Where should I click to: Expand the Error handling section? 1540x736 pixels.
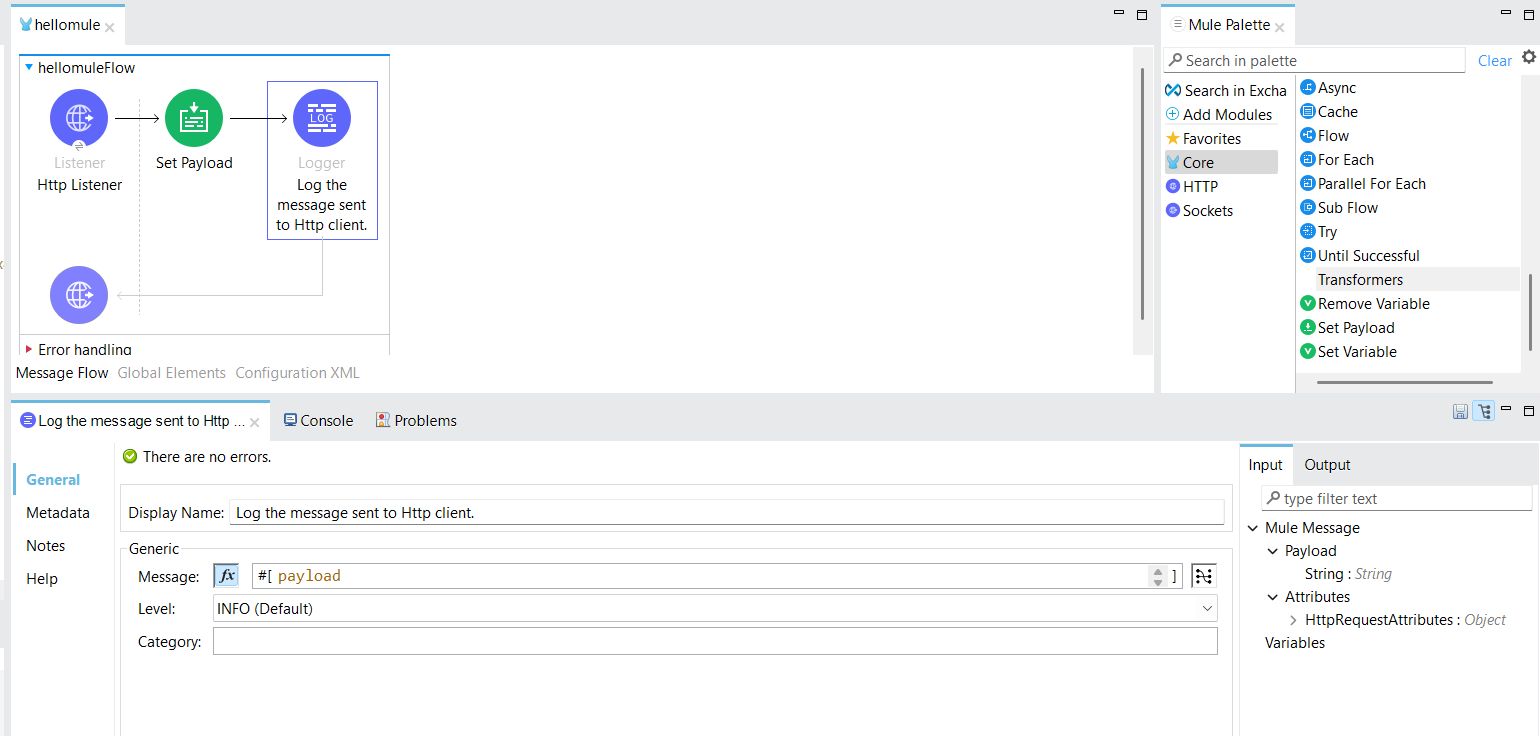tap(29, 349)
